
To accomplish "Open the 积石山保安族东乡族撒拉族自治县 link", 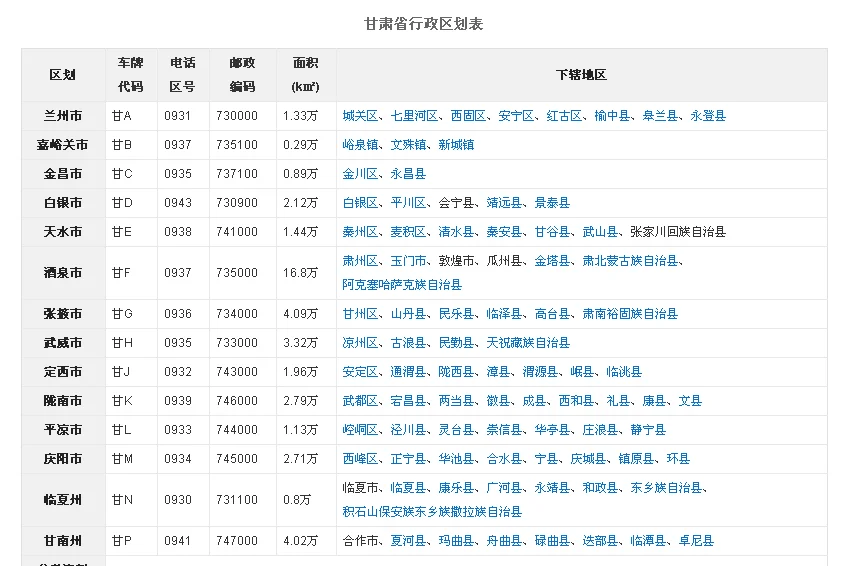I will [x=432, y=513].
